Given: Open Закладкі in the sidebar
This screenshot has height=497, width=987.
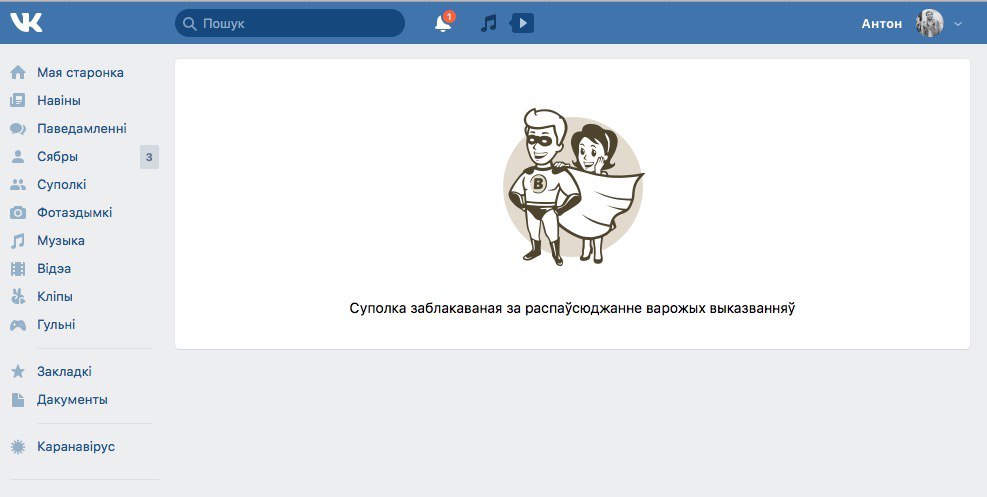Looking at the screenshot, I should (x=64, y=371).
